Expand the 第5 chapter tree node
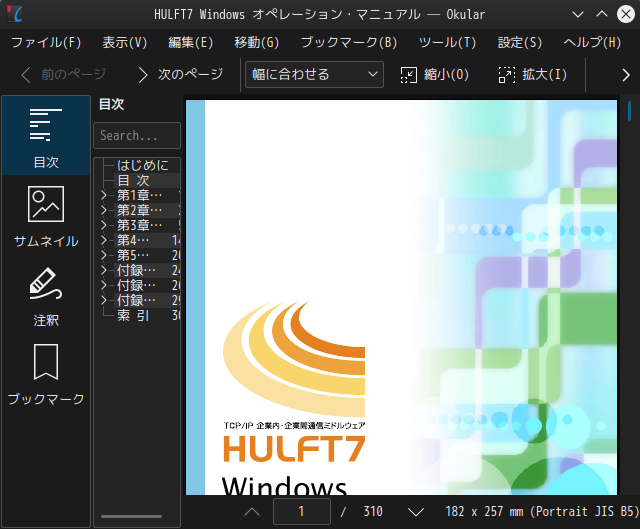 104,255
